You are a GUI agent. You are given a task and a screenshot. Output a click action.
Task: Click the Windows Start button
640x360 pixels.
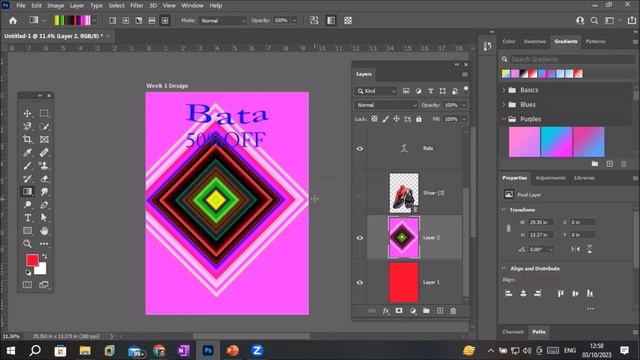click(11, 351)
